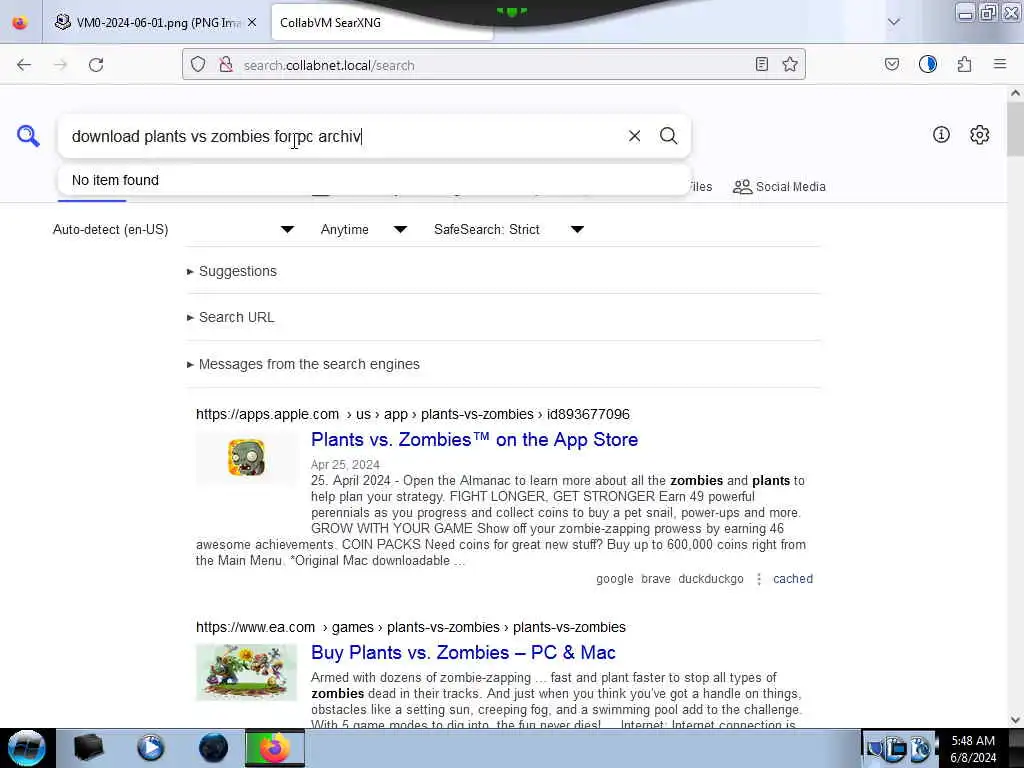Open the SearXNG about info icon
This screenshot has height=768, width=1024.
click(x=941, y=135)
